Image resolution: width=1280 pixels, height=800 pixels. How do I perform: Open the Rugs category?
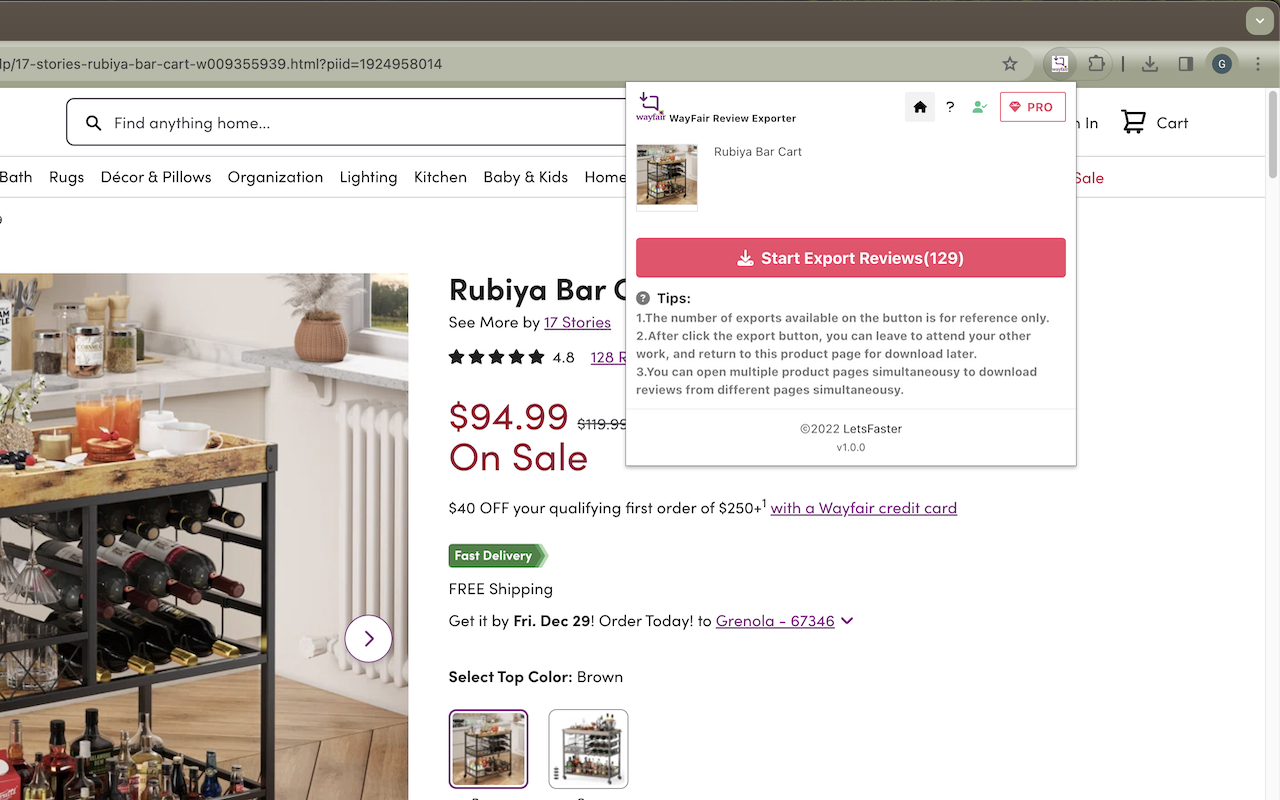click(66, 177)
